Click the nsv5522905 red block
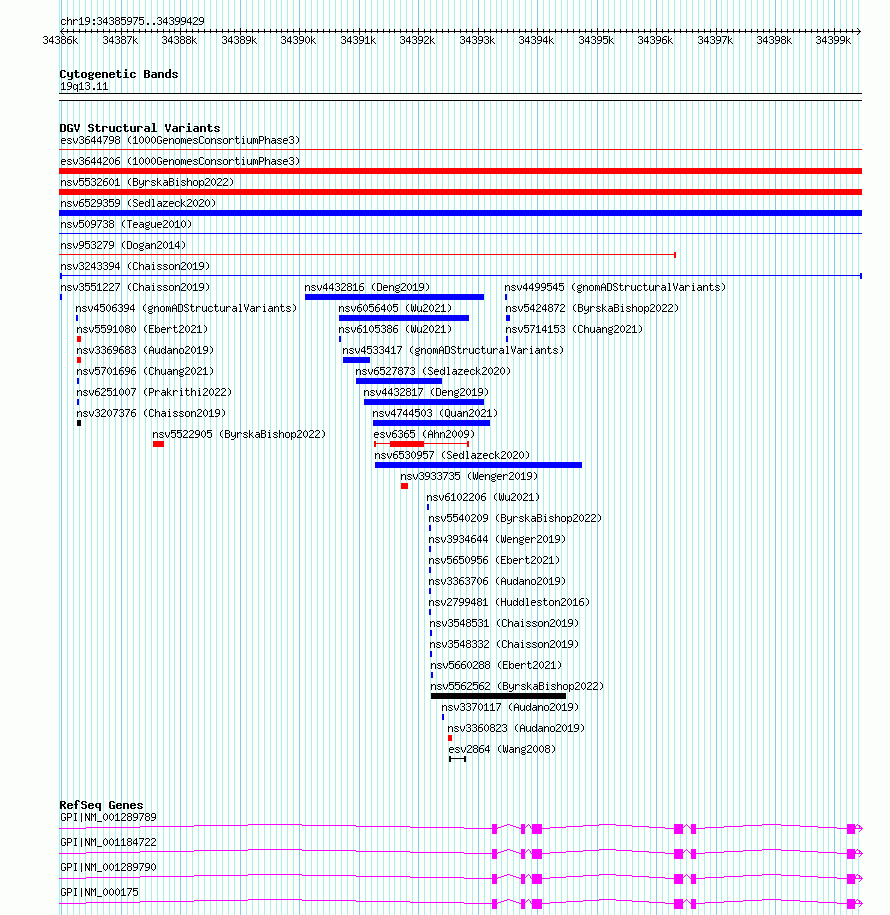This screenshot has width=890, height=915. coord(159,444)
